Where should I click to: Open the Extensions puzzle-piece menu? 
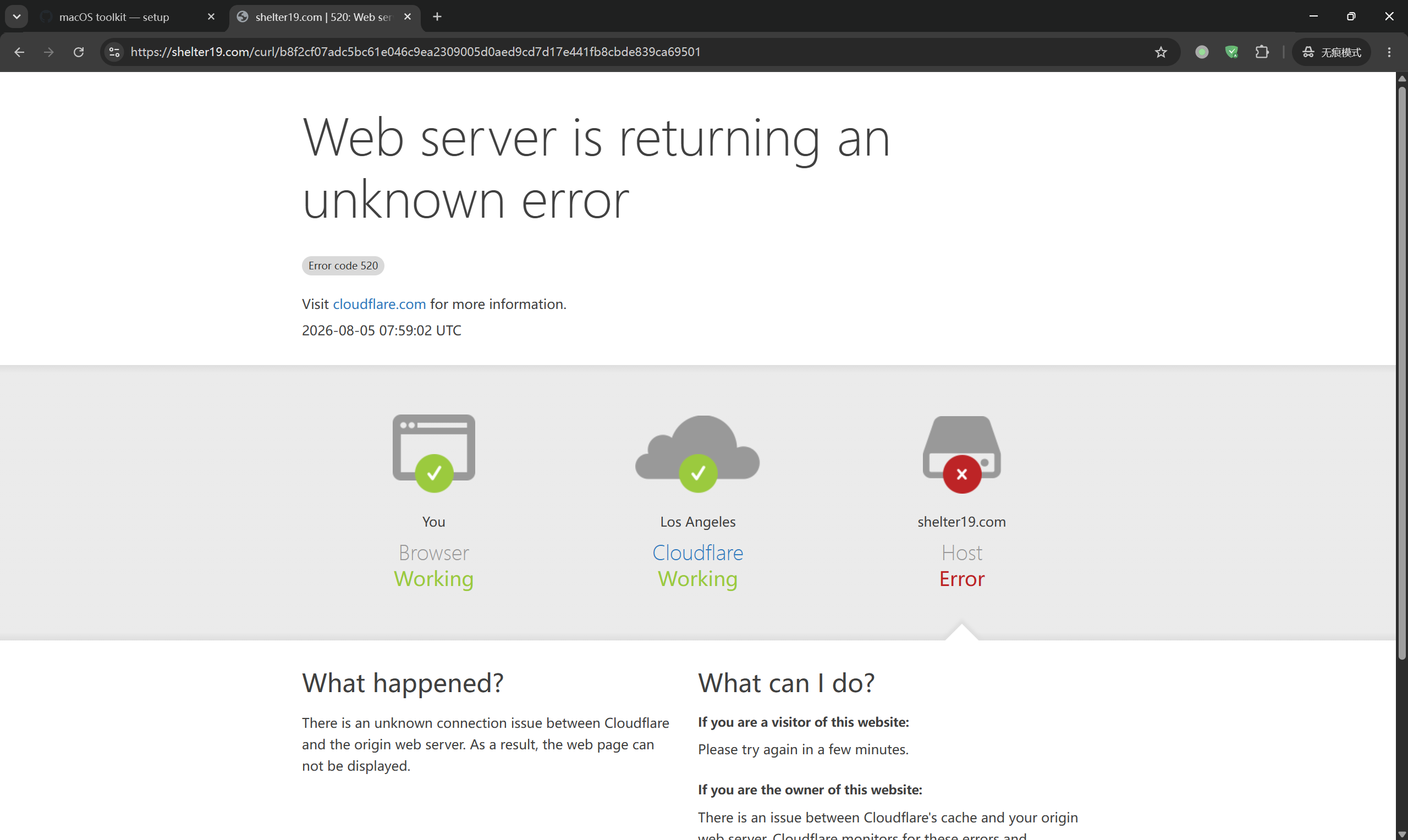click(x=1262, y=52)
